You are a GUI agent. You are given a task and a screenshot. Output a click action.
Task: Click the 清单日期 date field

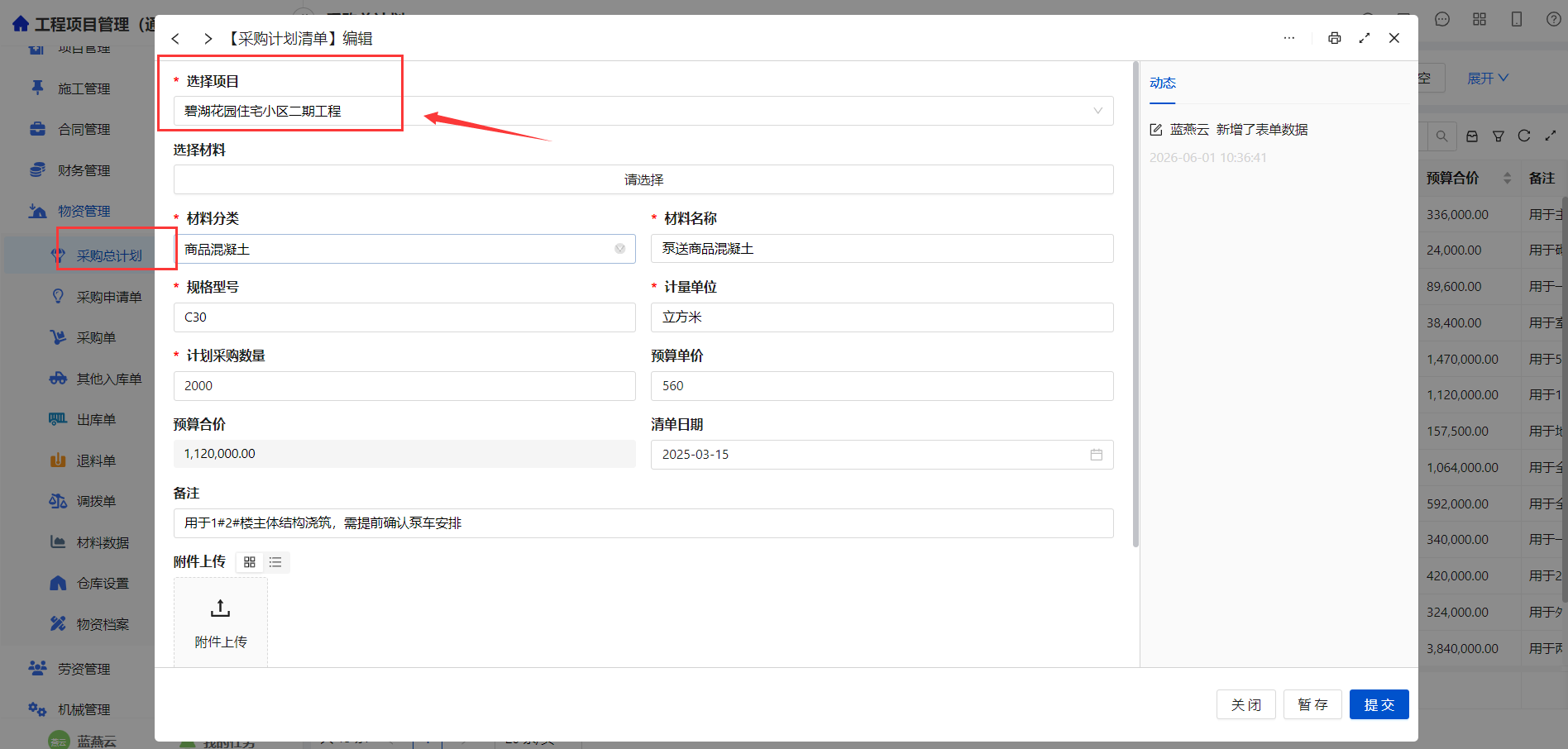[x=882, y=455]
